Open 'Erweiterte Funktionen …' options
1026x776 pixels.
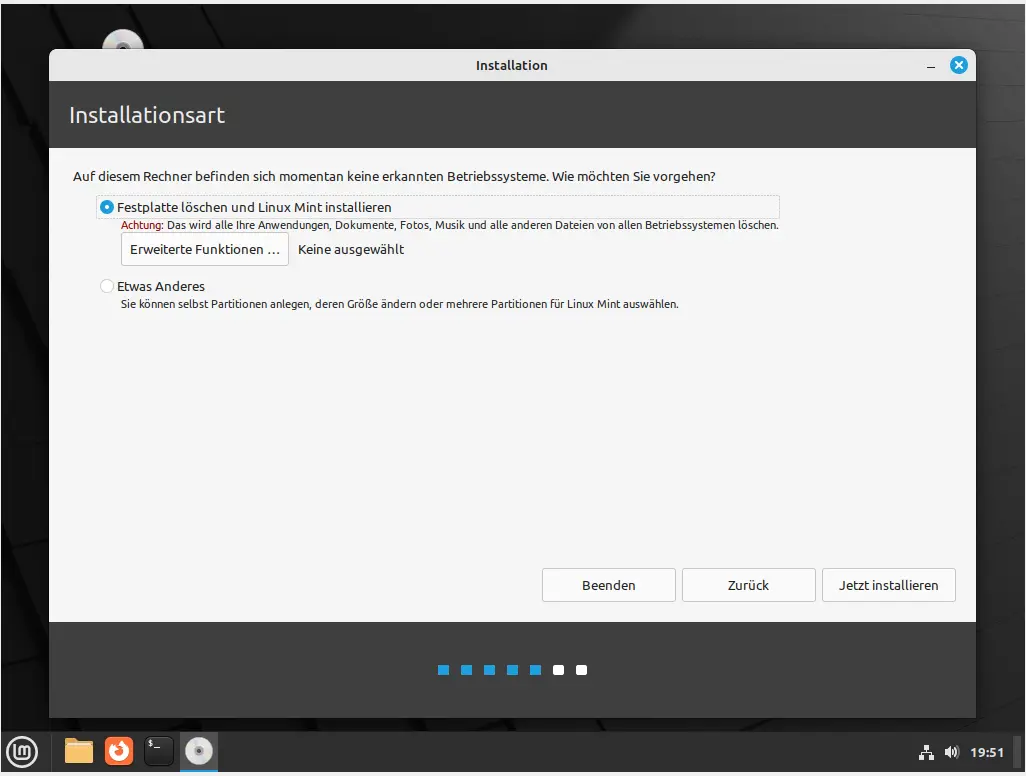[x=205, y=249]
